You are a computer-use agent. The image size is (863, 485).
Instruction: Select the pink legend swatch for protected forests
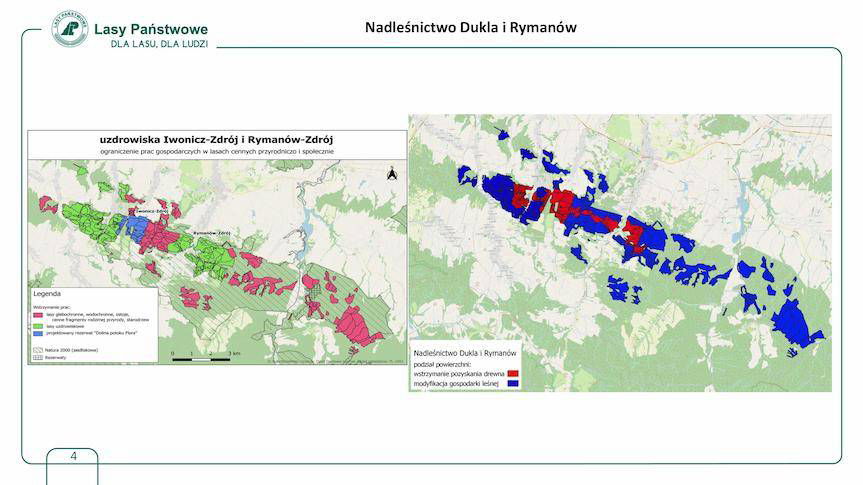tap(38, 314)
